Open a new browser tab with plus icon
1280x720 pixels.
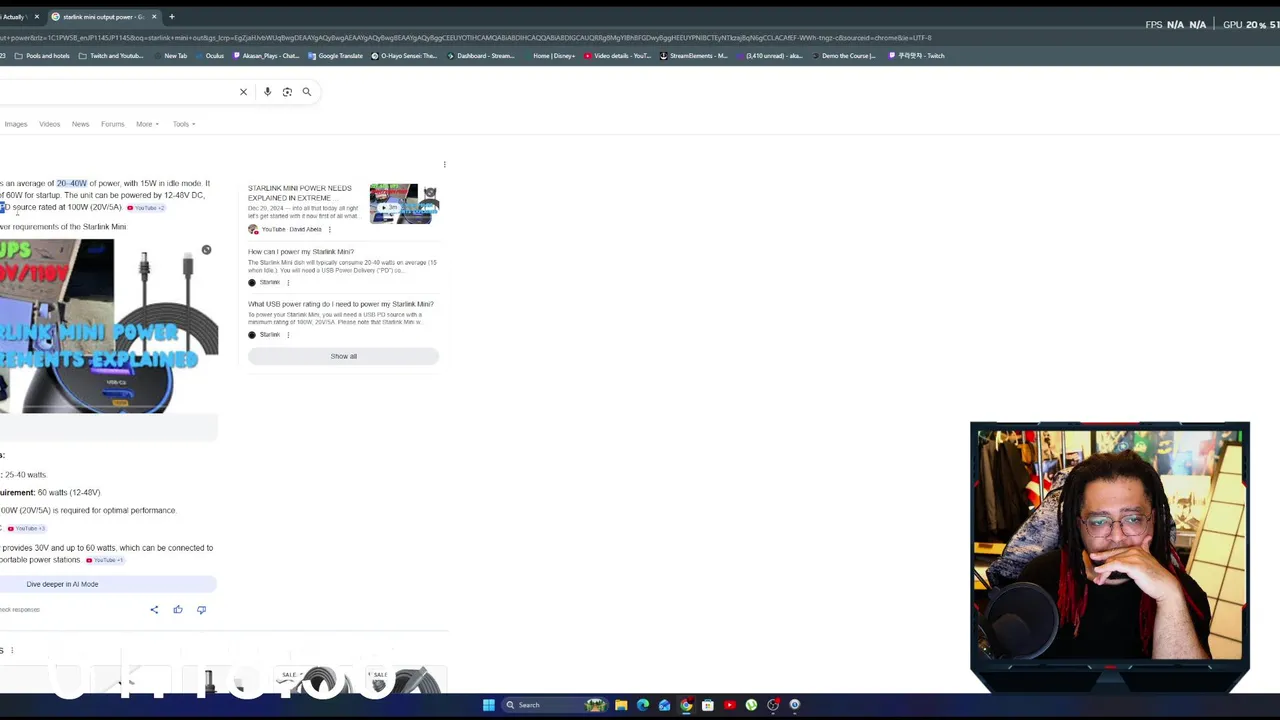pos(171,17)
